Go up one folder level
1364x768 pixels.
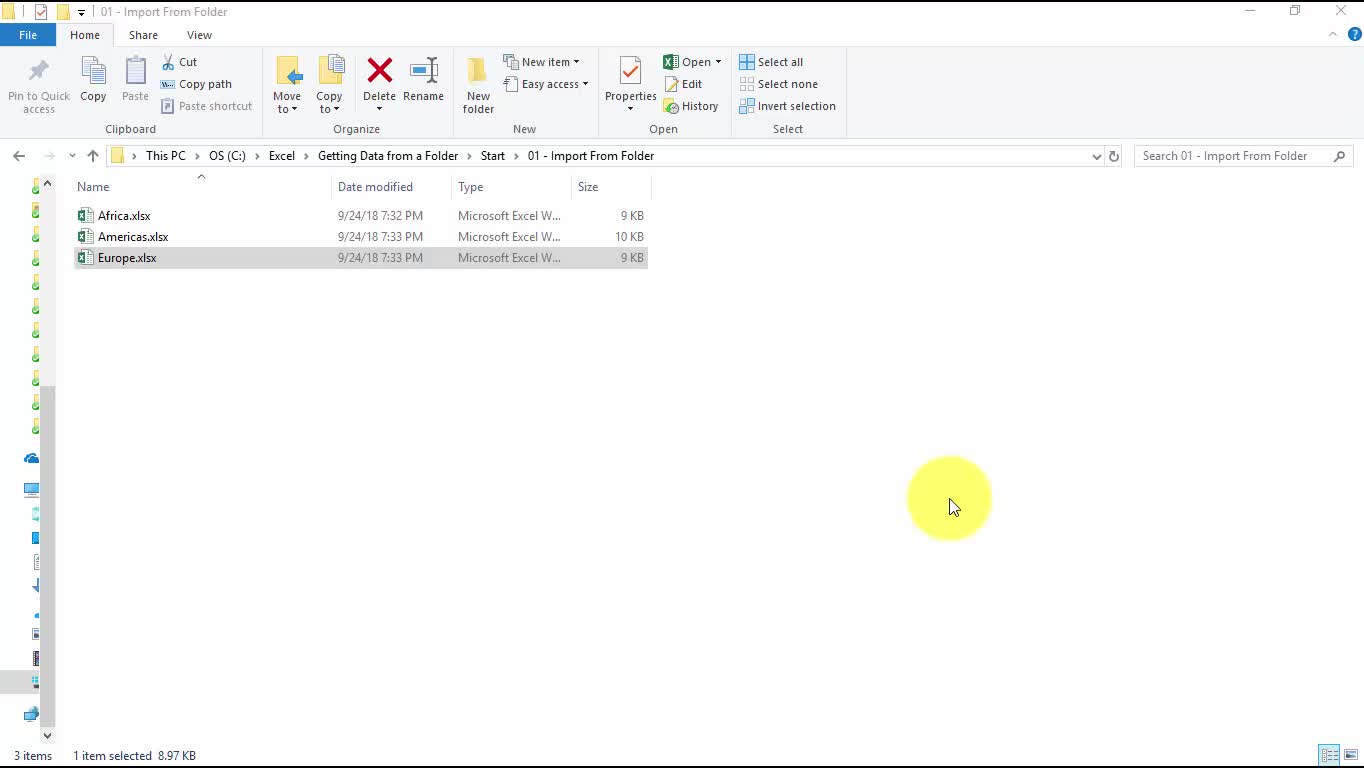pyautogui.click(x=93, y=156)
